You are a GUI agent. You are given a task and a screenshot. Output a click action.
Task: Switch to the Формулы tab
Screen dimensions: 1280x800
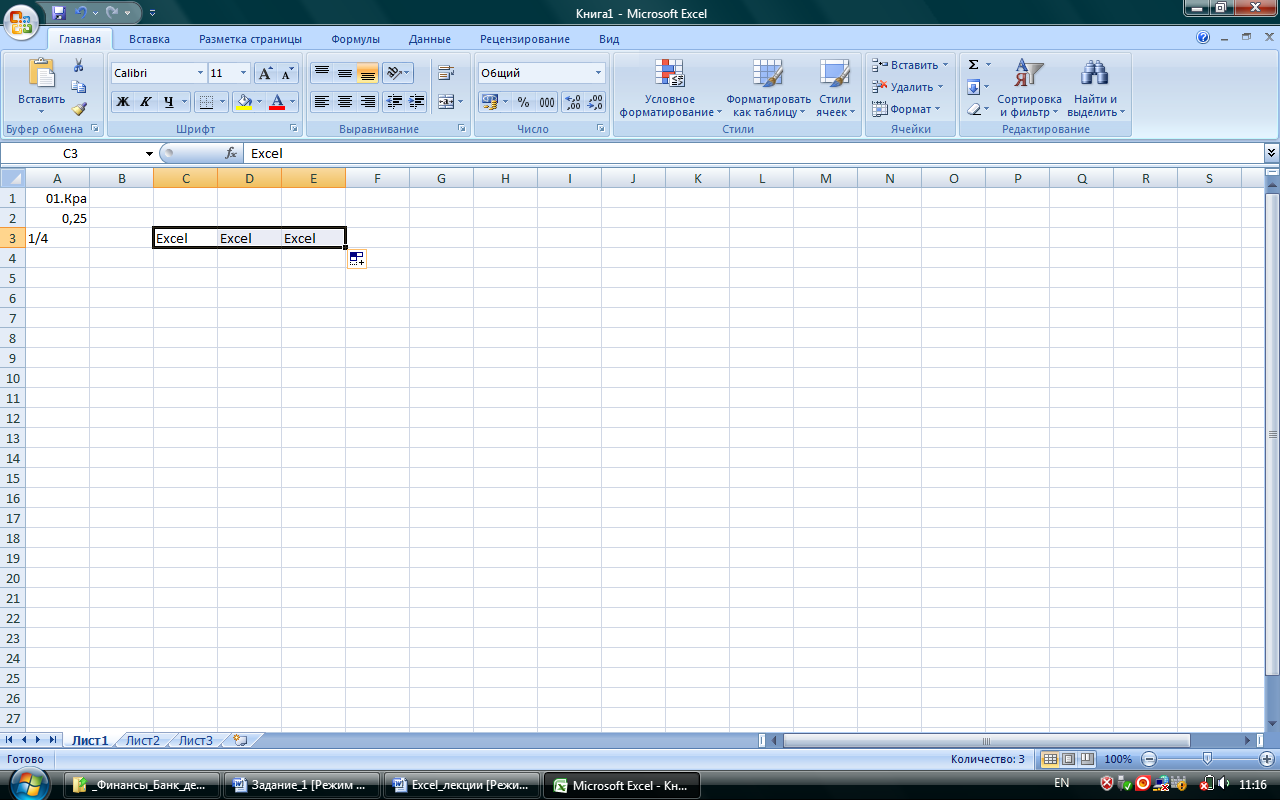(355, 39)
